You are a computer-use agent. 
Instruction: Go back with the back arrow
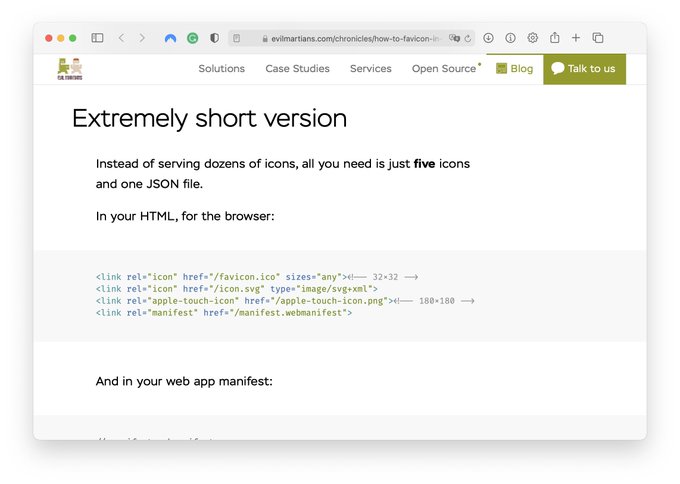(x=121, y=38)
